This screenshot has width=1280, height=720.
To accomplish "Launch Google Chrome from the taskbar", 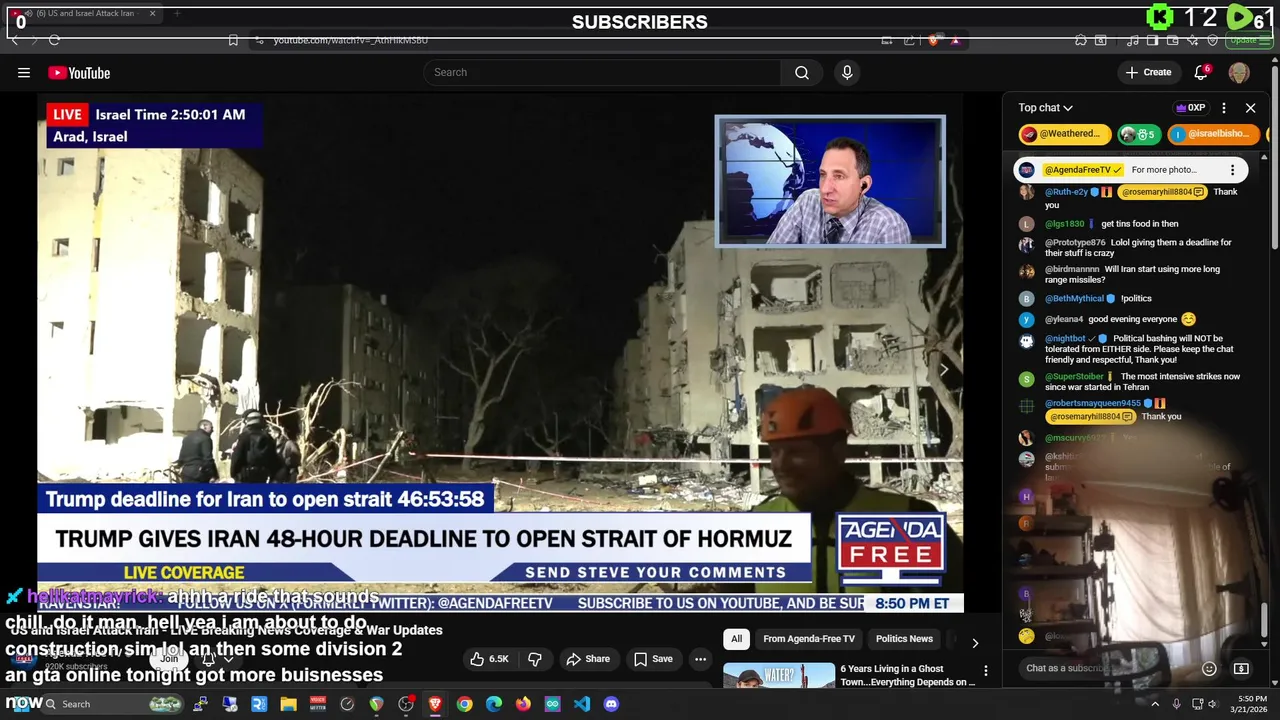I will click(x=465, y=704).
